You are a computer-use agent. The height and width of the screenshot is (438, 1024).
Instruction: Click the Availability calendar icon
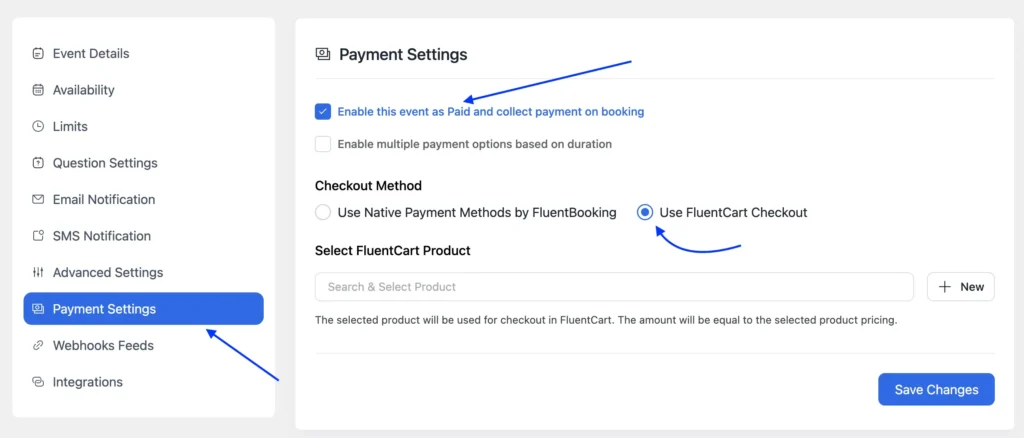(38, 90)
